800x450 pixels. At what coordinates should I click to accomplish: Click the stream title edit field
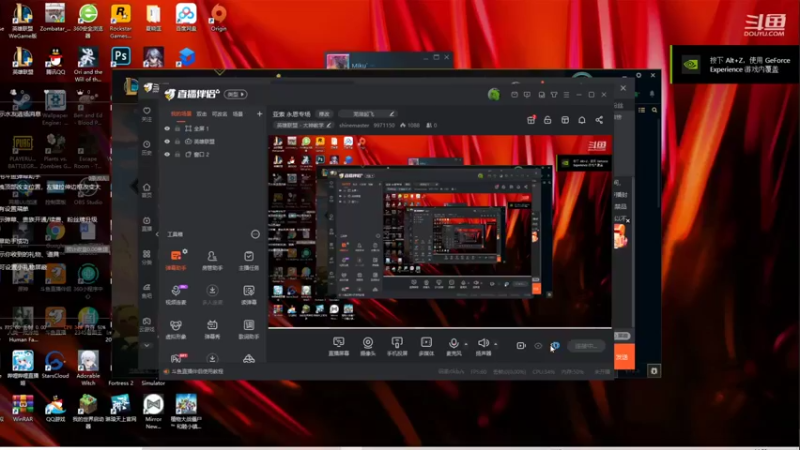[x=367, y=114]
